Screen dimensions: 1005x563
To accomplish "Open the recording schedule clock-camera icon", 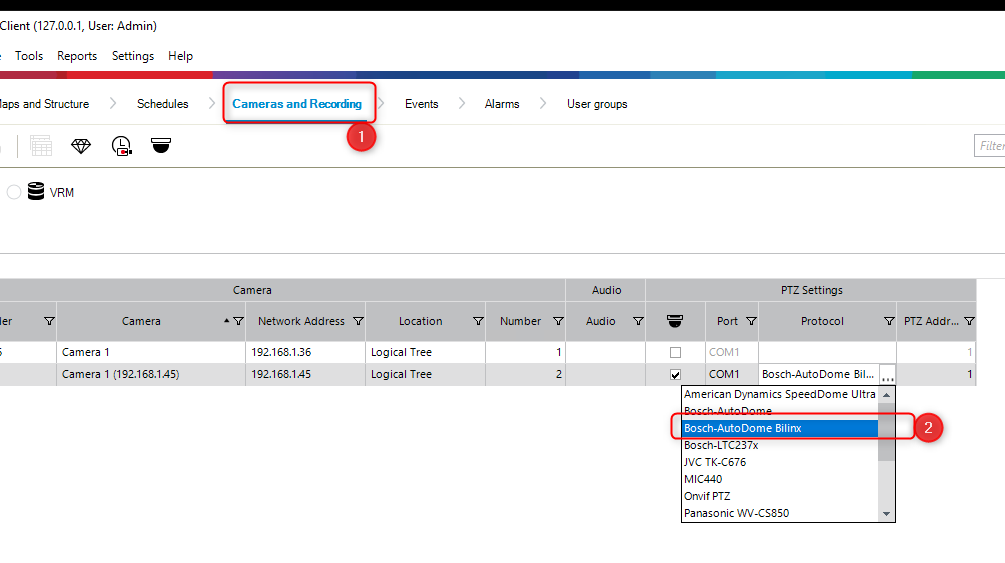I will tap(121, 146).
